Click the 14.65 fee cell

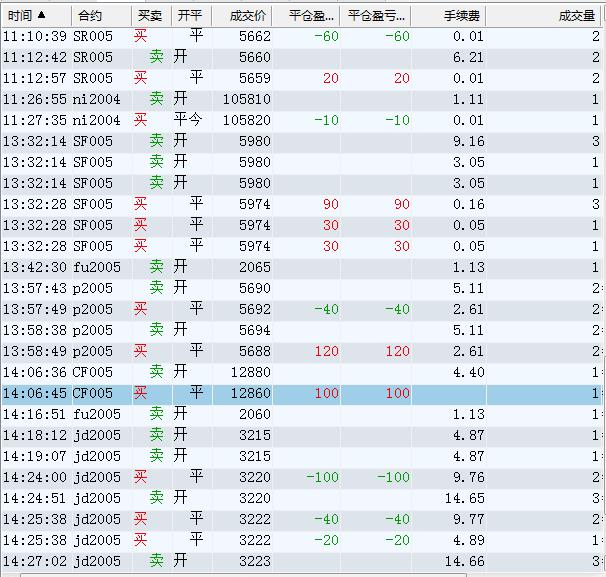tap(464, 498)
